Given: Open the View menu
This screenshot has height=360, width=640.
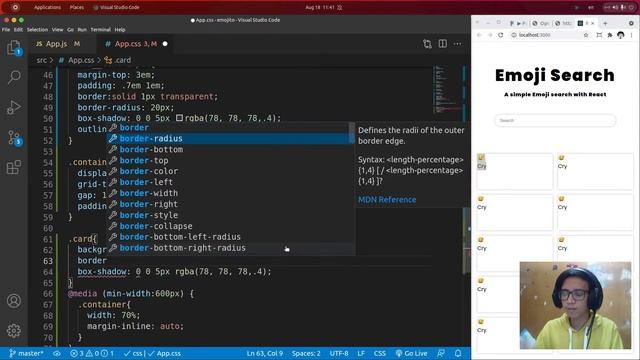Looking at the screenshot, I should pyautogui.click(x=58, y=30).
